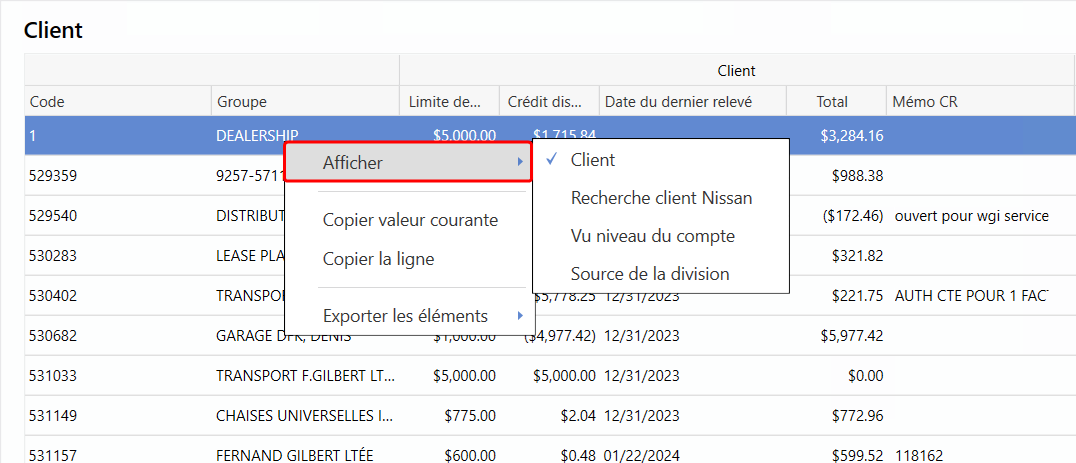The height and width of the screenshot is (463, 1076).
Task: Choose Copier la ligne option
Action: pos(378,259)
